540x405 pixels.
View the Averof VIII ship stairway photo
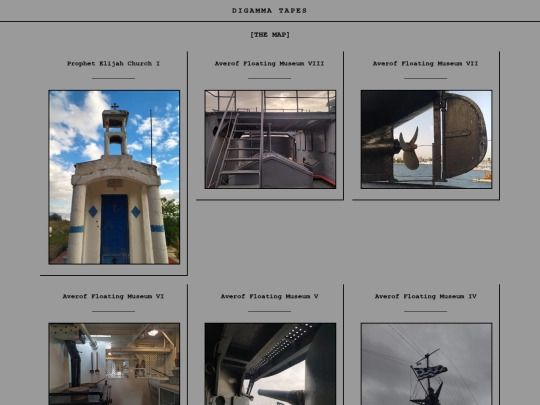[x=270, y=139]
